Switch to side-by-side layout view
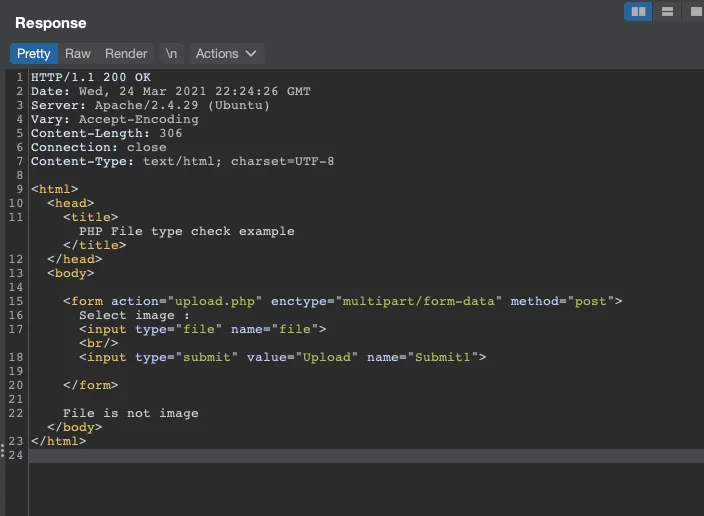The height and width of the screenshot is (516, 704). pos(638,12)
